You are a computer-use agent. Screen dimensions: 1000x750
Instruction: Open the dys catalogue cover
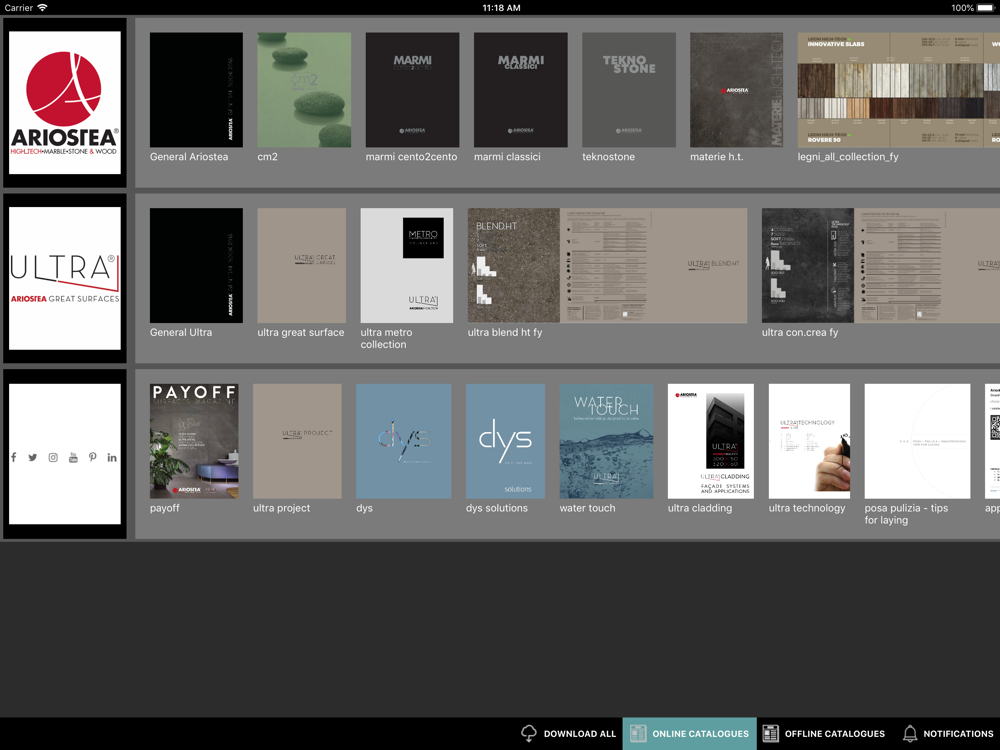[x=404, y=441]
